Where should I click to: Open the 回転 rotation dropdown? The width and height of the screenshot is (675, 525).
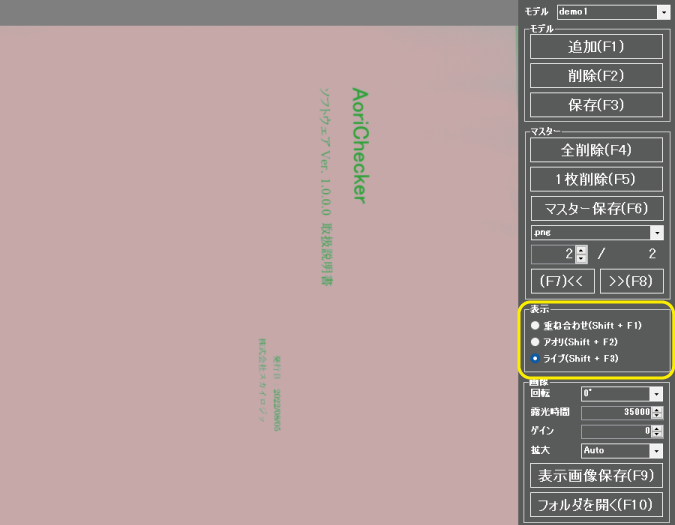656,394
